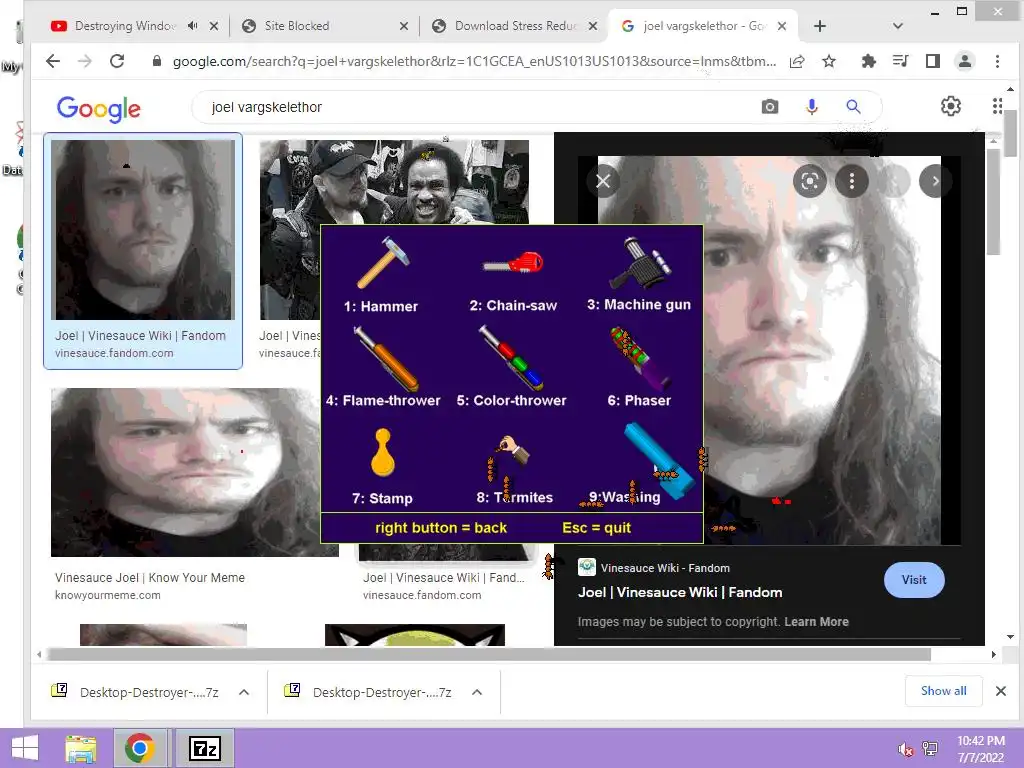Select the Flame-thrower weapon icon
1024x768 pixels.
pyautogui.click(x=385, y=358)
